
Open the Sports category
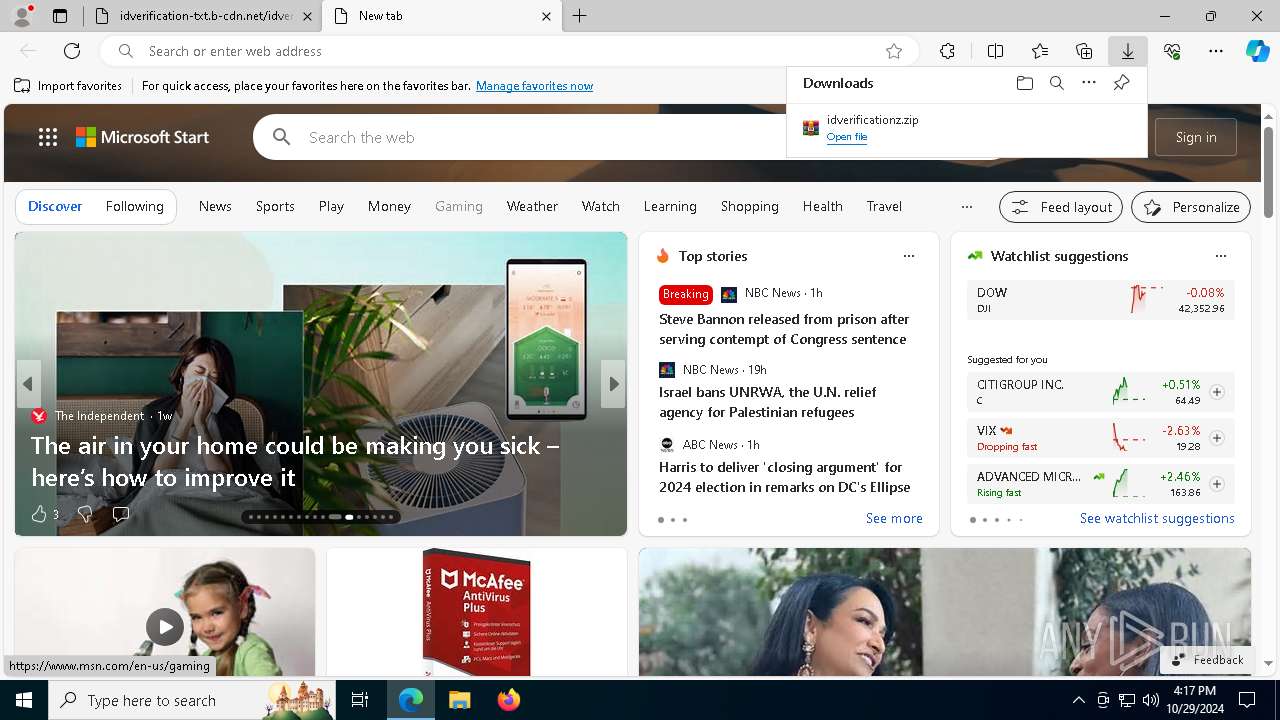[275, 206]
